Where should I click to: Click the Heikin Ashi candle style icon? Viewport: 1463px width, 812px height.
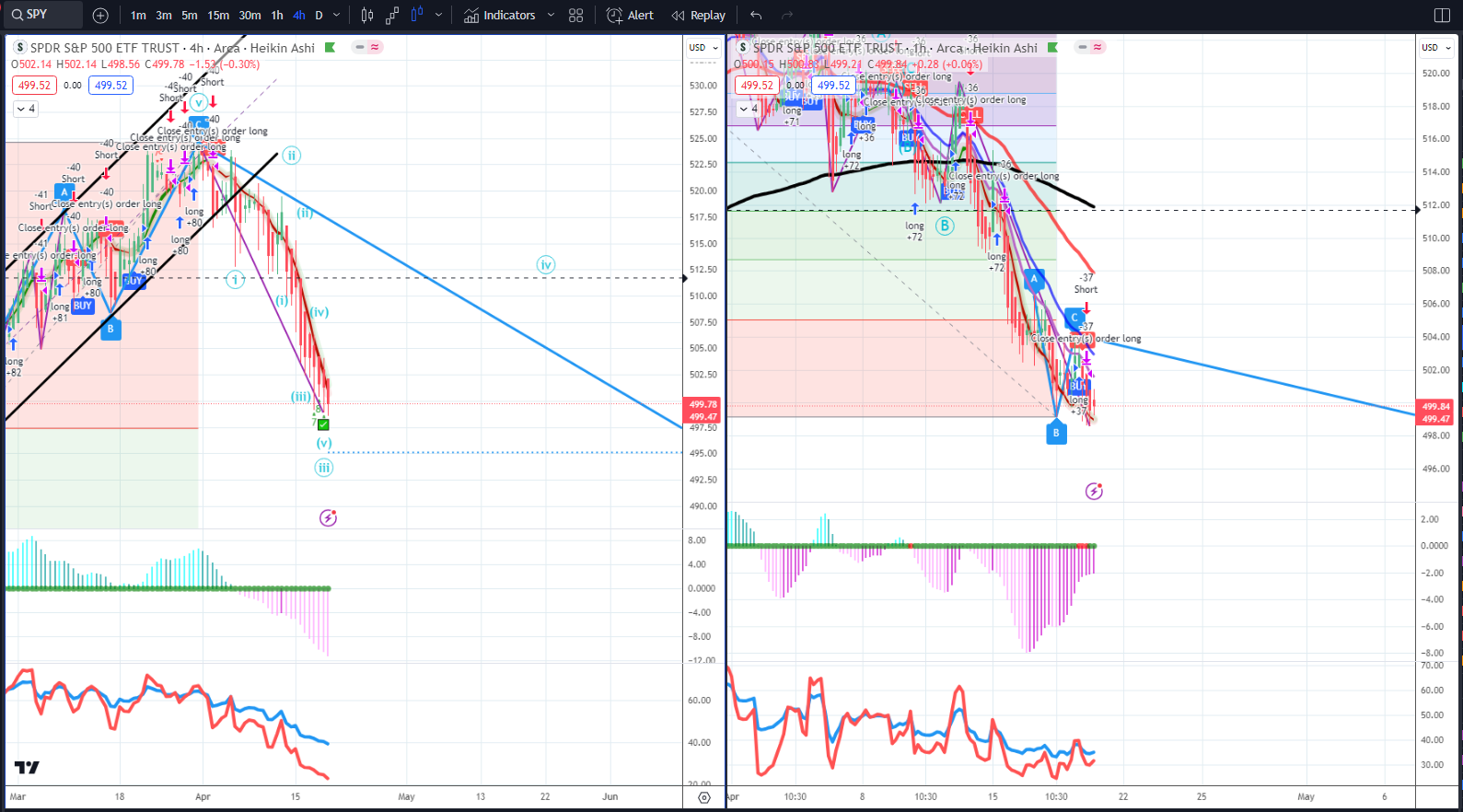pyautogui.click(x=417, y=16)
